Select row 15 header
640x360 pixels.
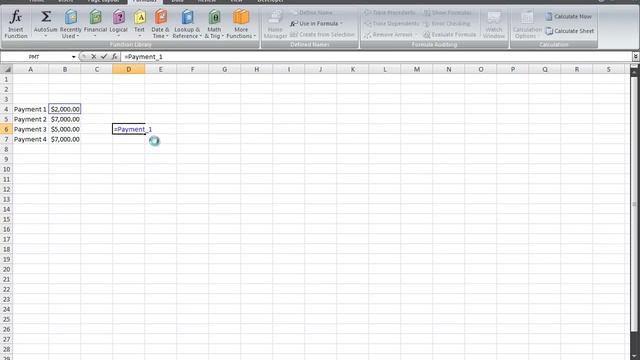(6, 219)
